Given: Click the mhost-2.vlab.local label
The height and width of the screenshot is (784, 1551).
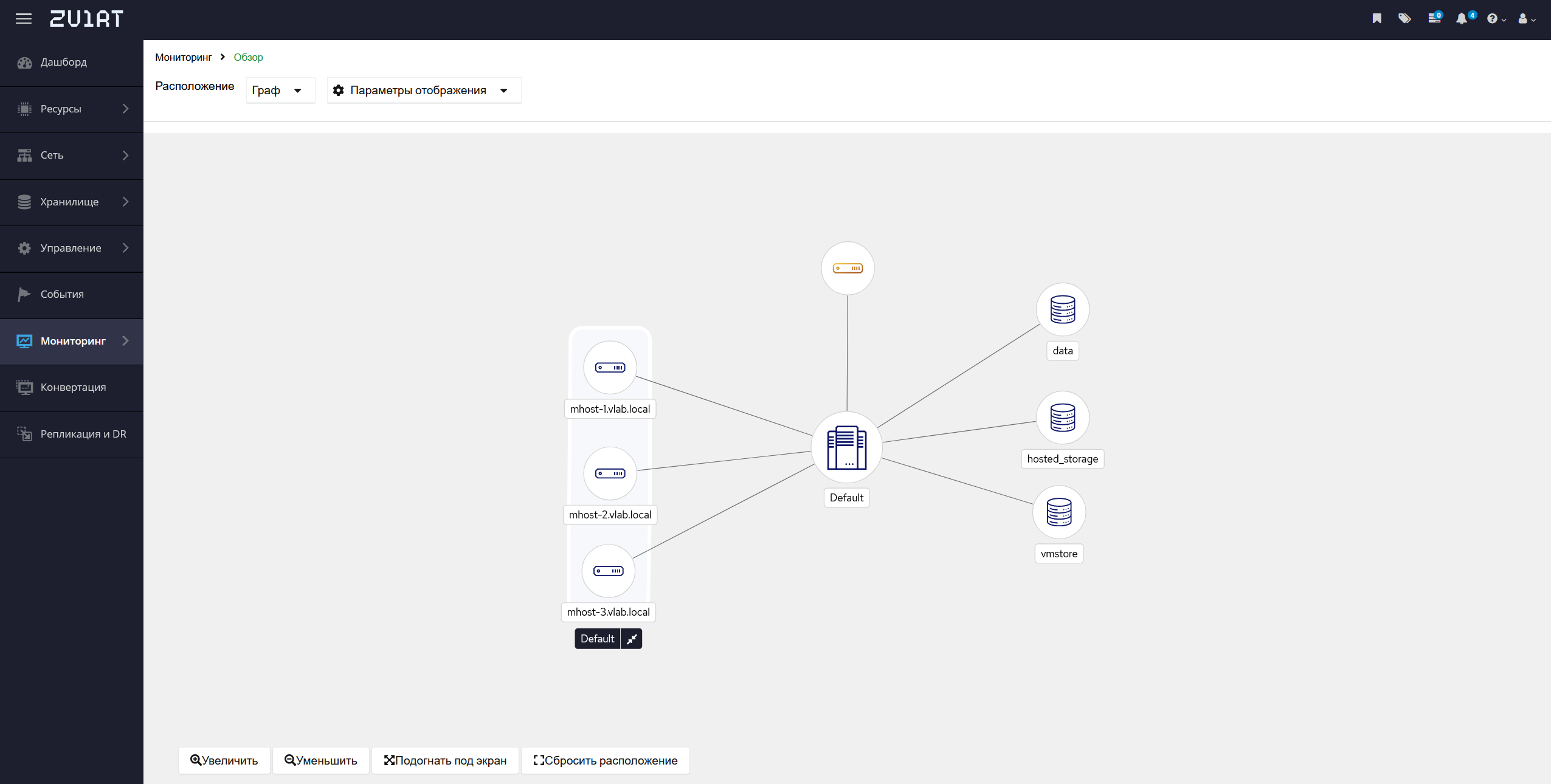Looking at the screenshot, I should [x=610, y=515].
